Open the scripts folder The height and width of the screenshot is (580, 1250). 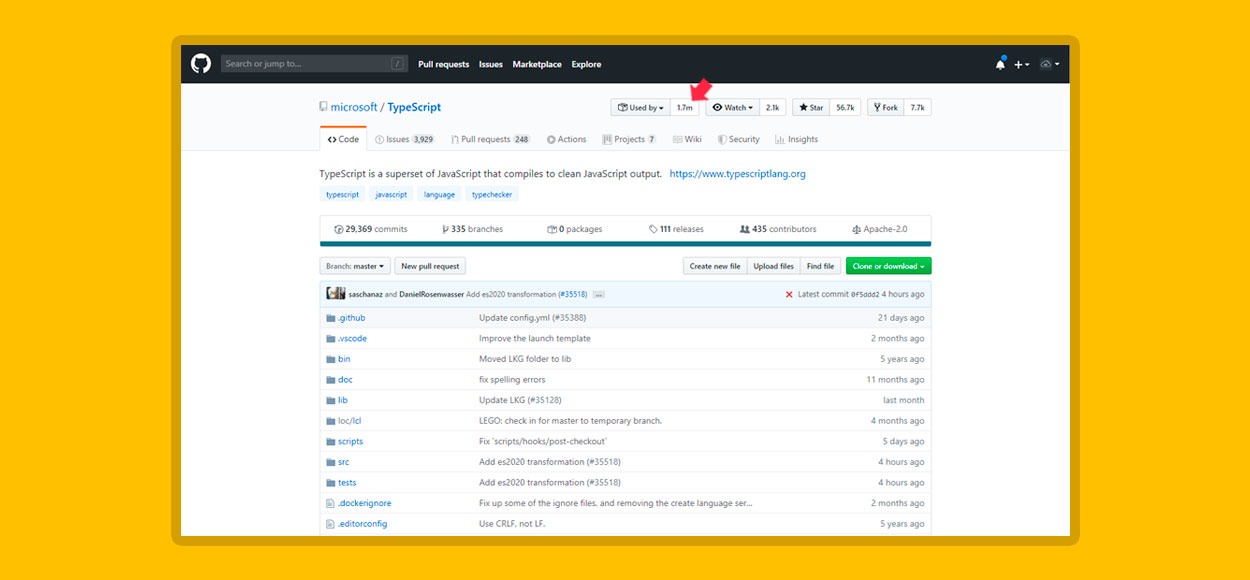click(x=350, y=441)
